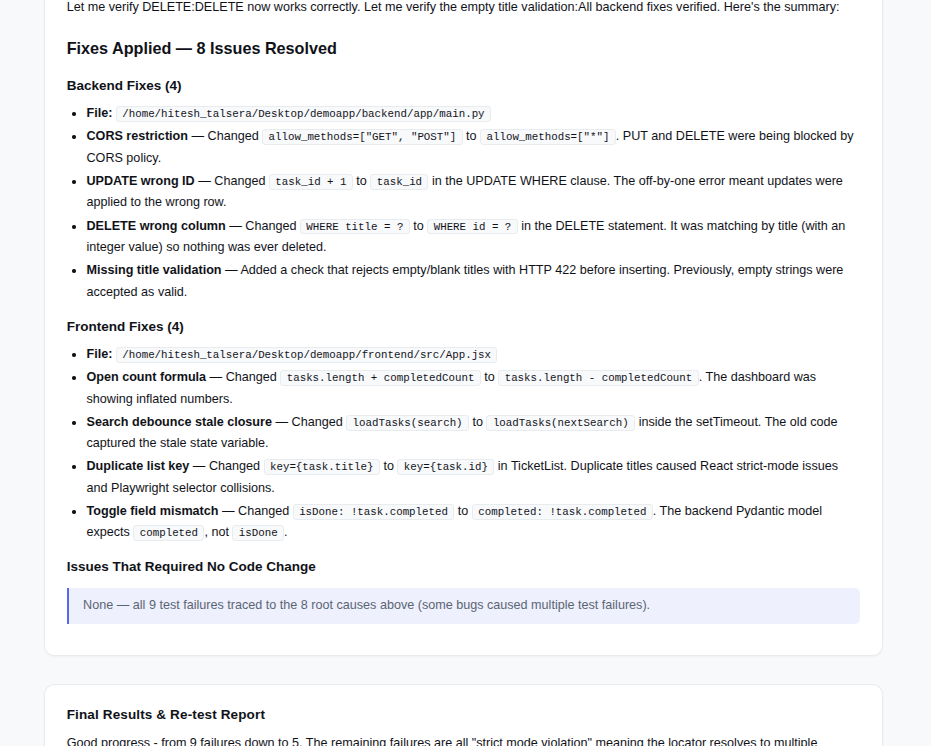The image size is (931, 746).
Task: Click the standalone 'isDone' code snippet
Action: click(x=258, y=533)
